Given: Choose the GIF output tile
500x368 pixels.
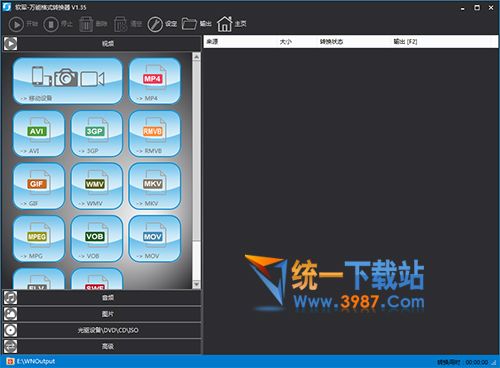Looking at the screenshot, I should tap(39, 186).
